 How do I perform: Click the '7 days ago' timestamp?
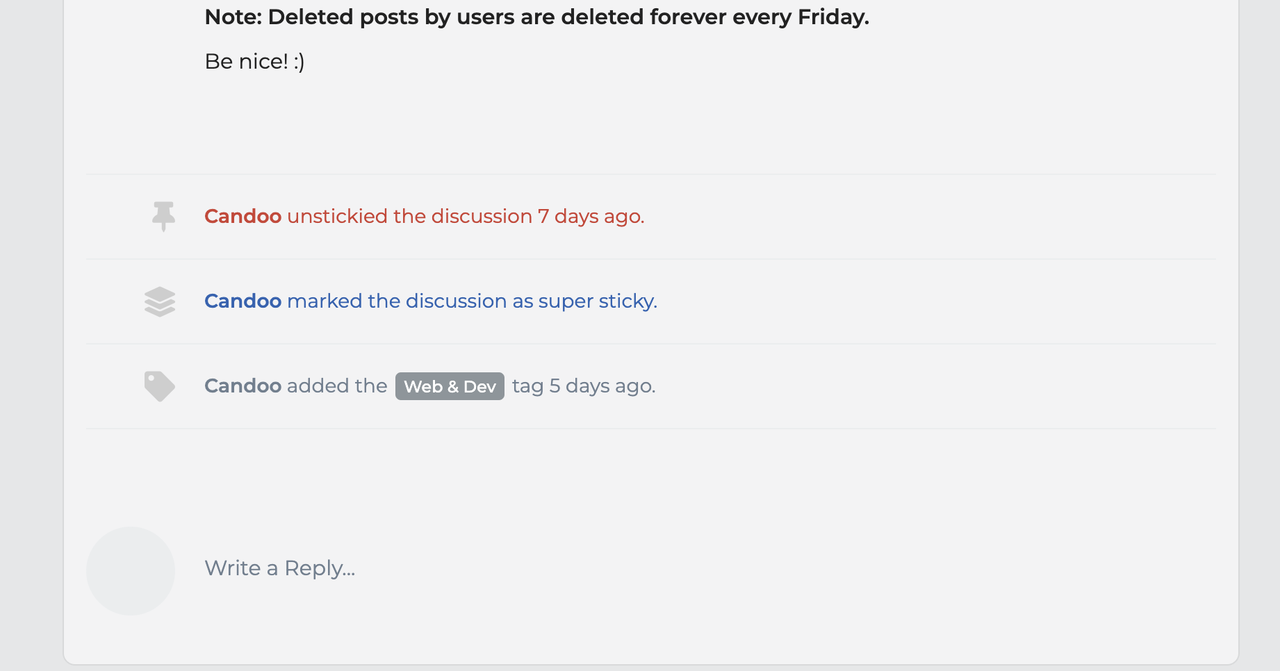coord(589,216)
